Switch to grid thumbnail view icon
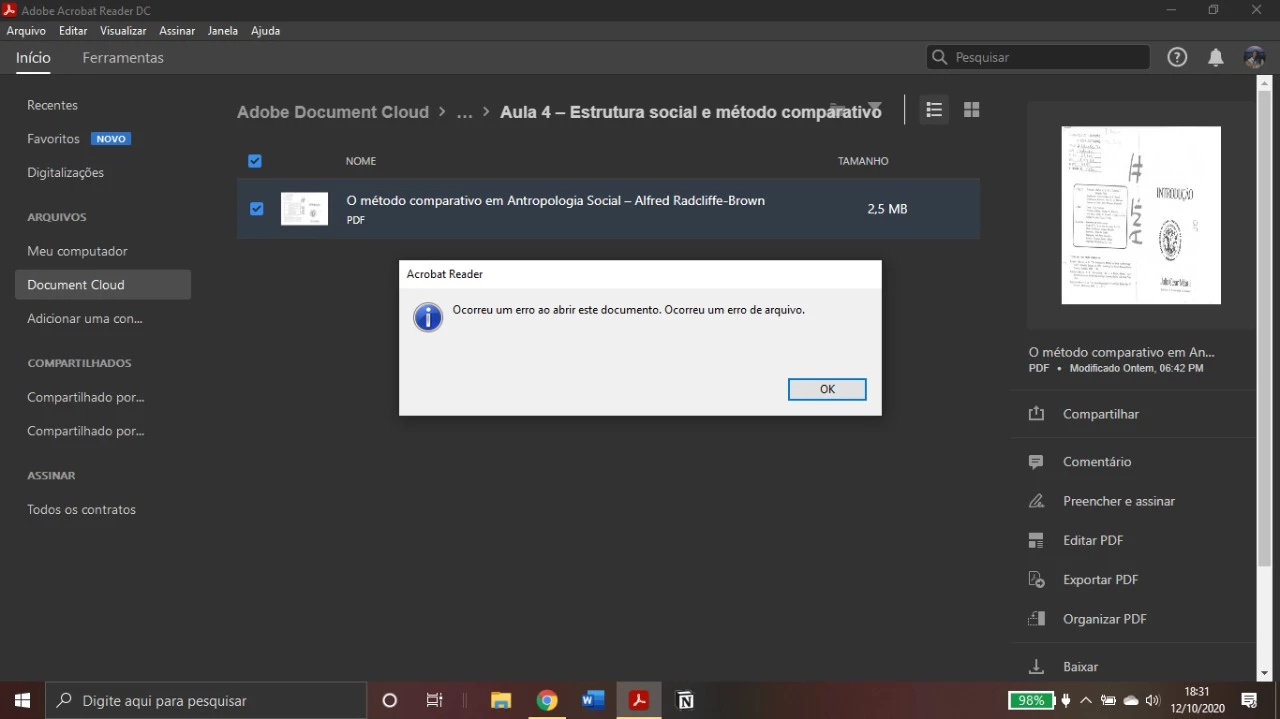The width and height of the screenshot is (1280, 719). tap(971, 110)
